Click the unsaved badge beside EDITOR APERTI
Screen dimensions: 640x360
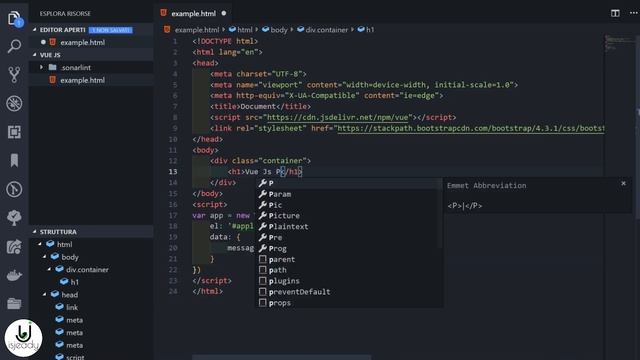(111, 30)
